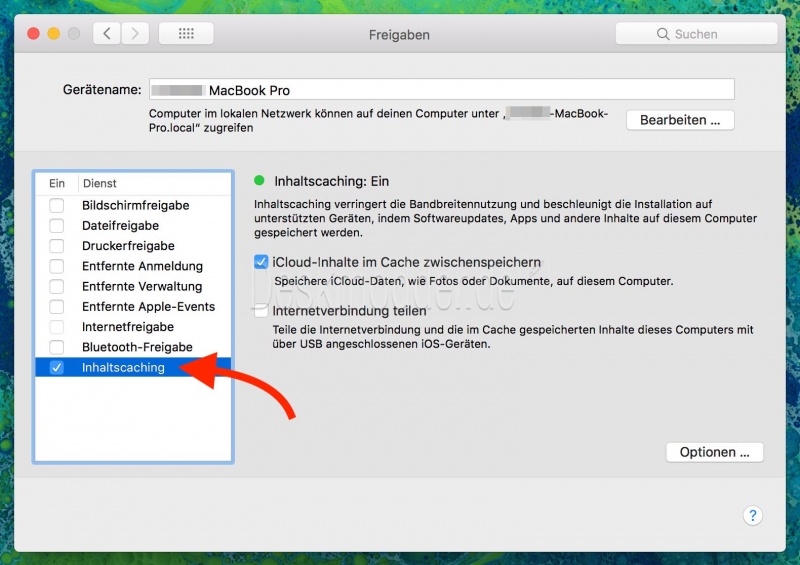Select Entfernte Anmeldung service row
This screenshot has height=565, width=800.
(x=142, y=266)
